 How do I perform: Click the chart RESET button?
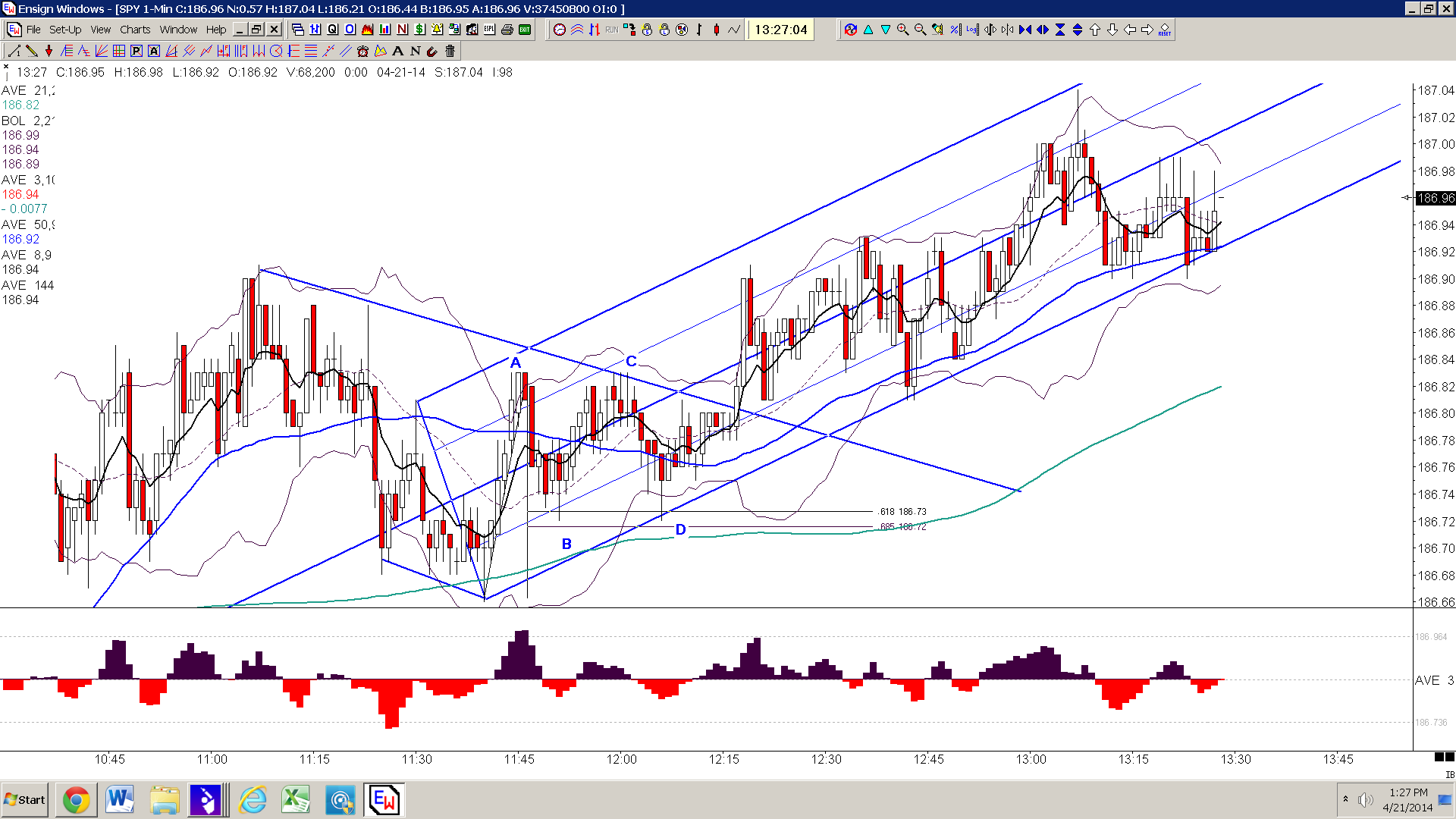click(1164, 30)
